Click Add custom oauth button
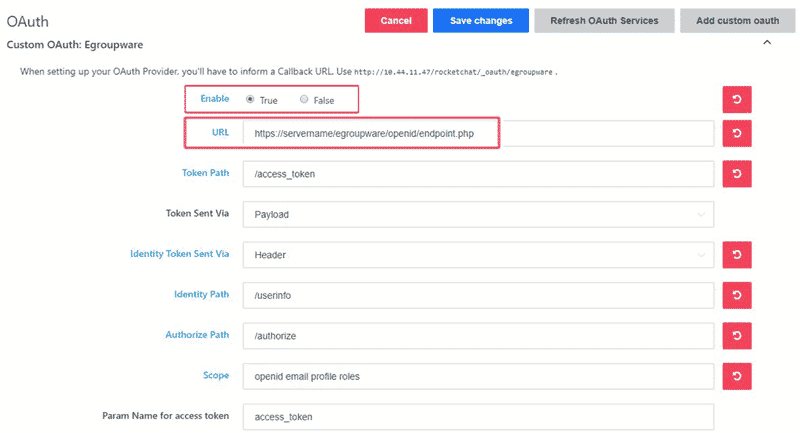This screenshot has width=800, height=433. (x=737, y=20)
